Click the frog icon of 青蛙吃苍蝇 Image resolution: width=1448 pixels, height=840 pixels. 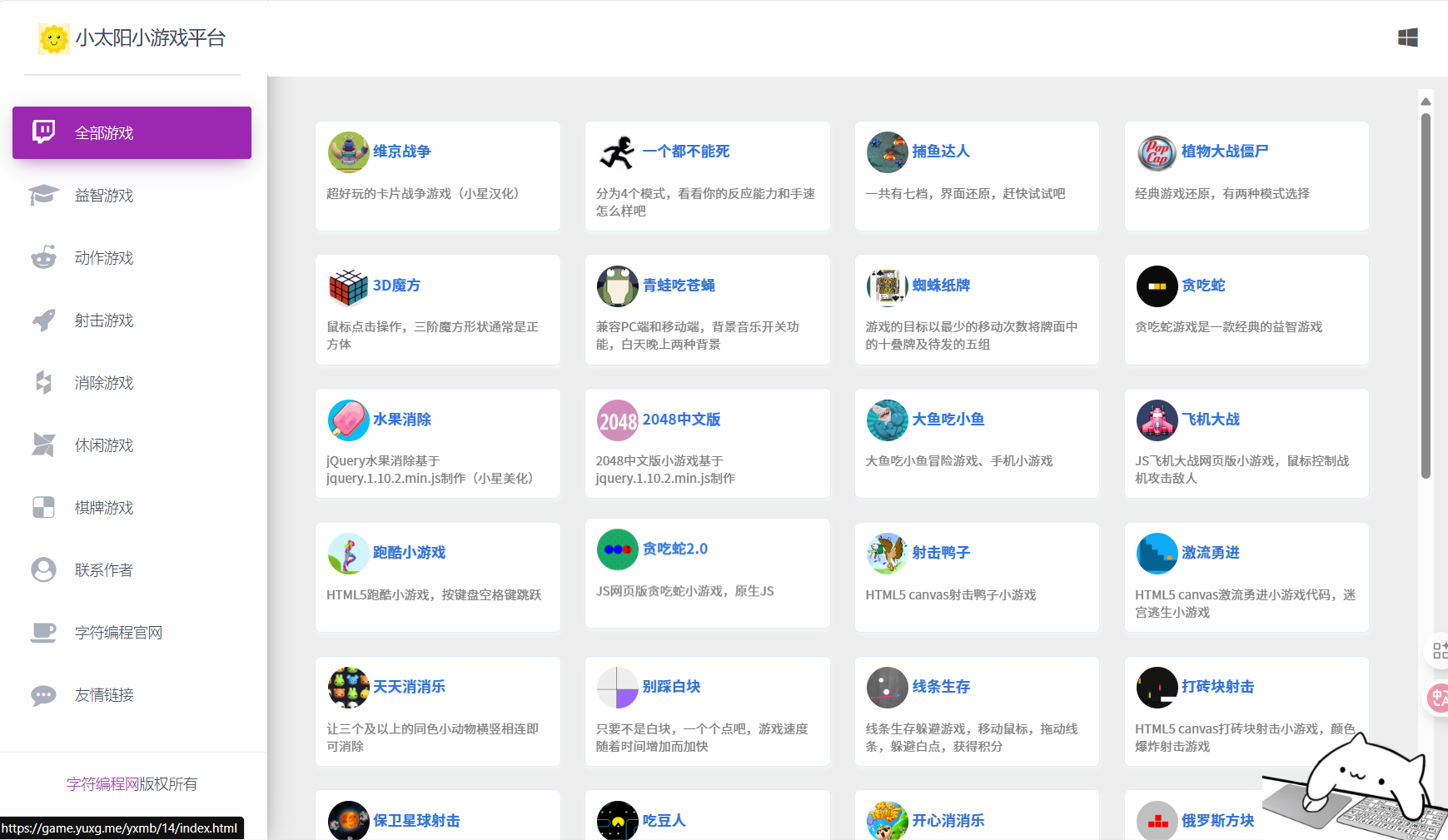coord(618,286)
